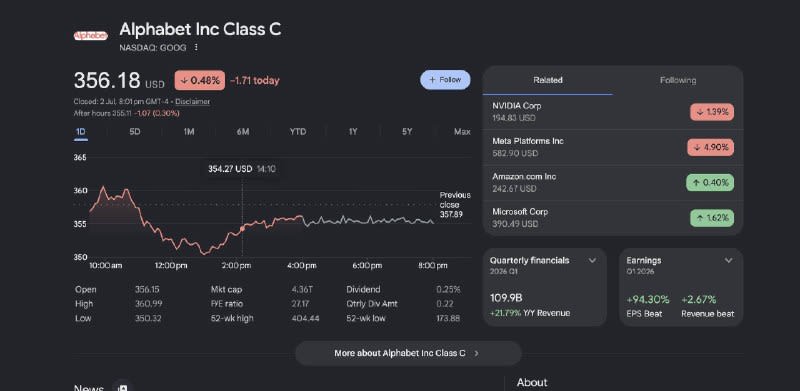Viewport: 800px width, 391px height.
Task: Follow the Alphabet Inc Class C stock
Action: coord(445,80)
